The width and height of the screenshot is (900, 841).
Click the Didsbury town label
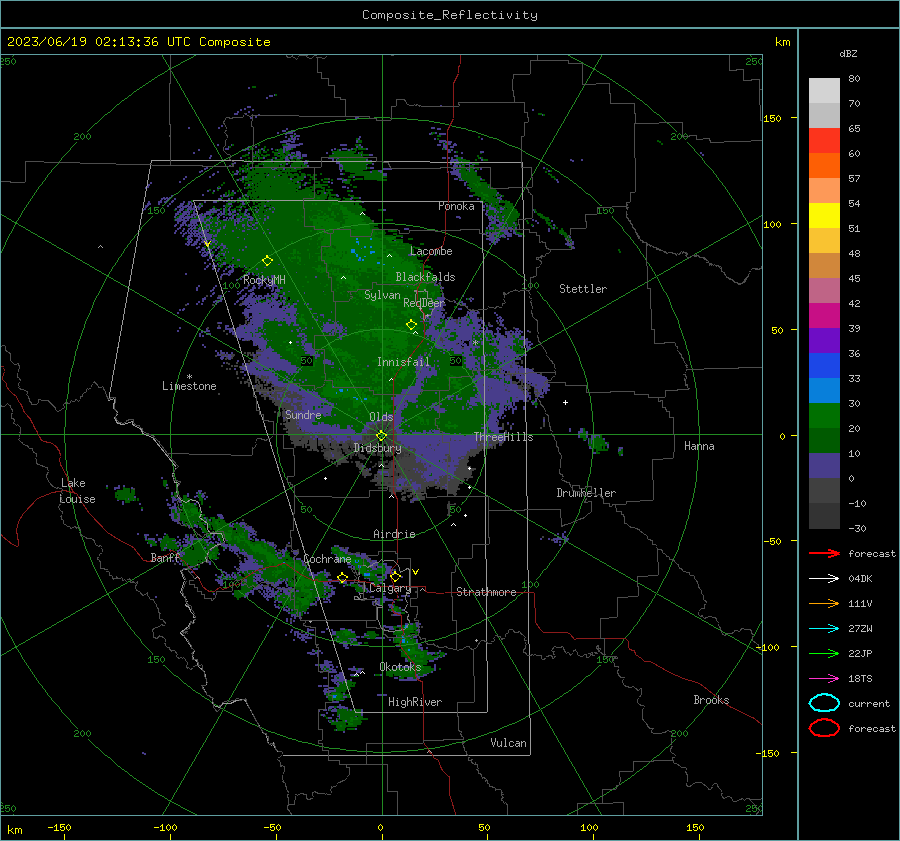click(x=377, y=448)
